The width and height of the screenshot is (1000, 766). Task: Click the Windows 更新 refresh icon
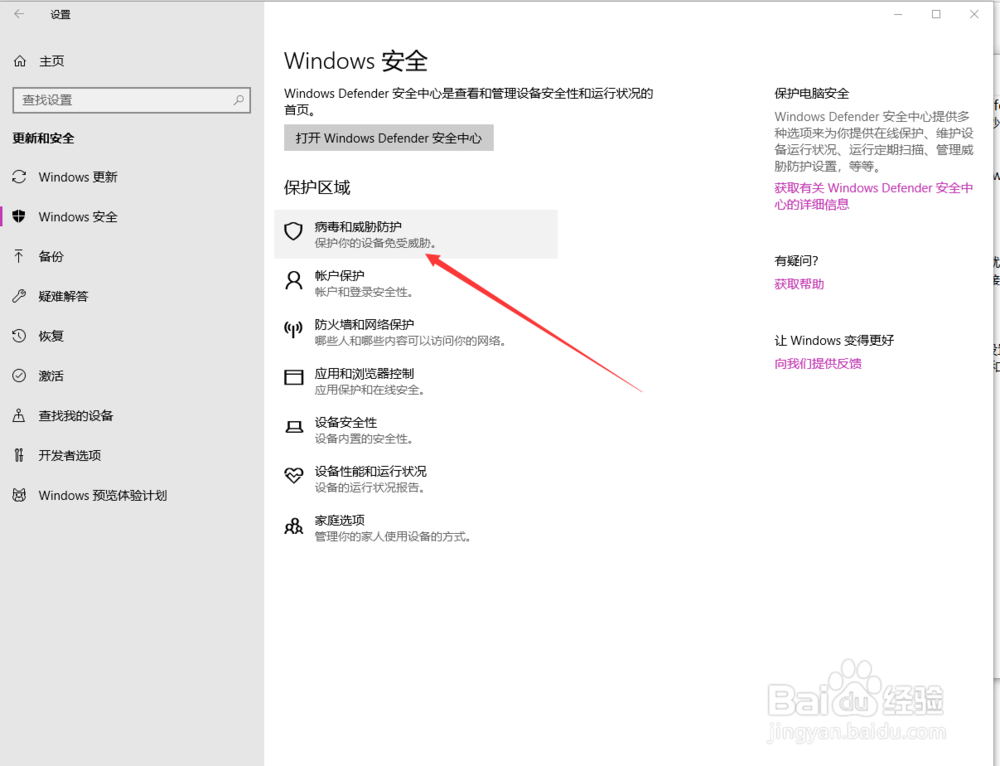(19, 177)
